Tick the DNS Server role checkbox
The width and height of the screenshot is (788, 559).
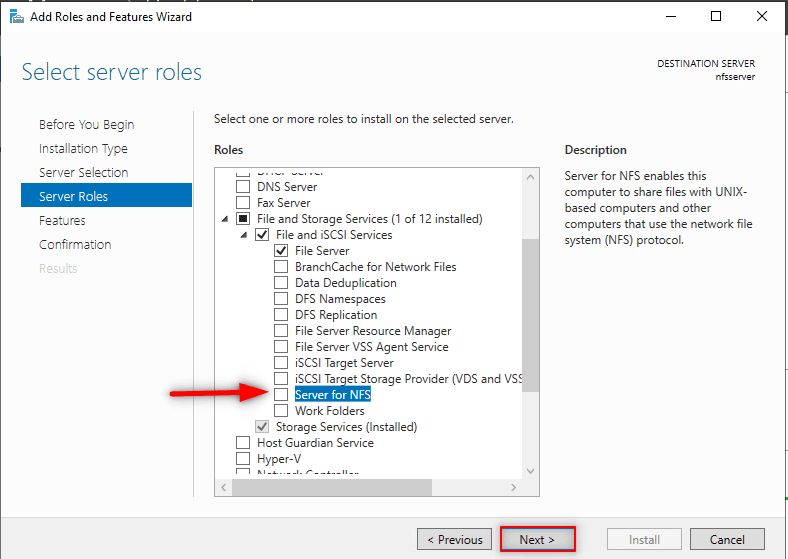point(242,187)
